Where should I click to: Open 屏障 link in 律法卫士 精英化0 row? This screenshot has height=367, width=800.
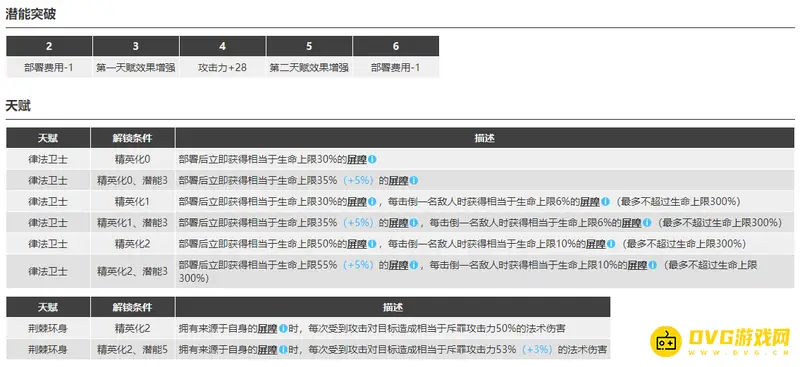(357, 159)
